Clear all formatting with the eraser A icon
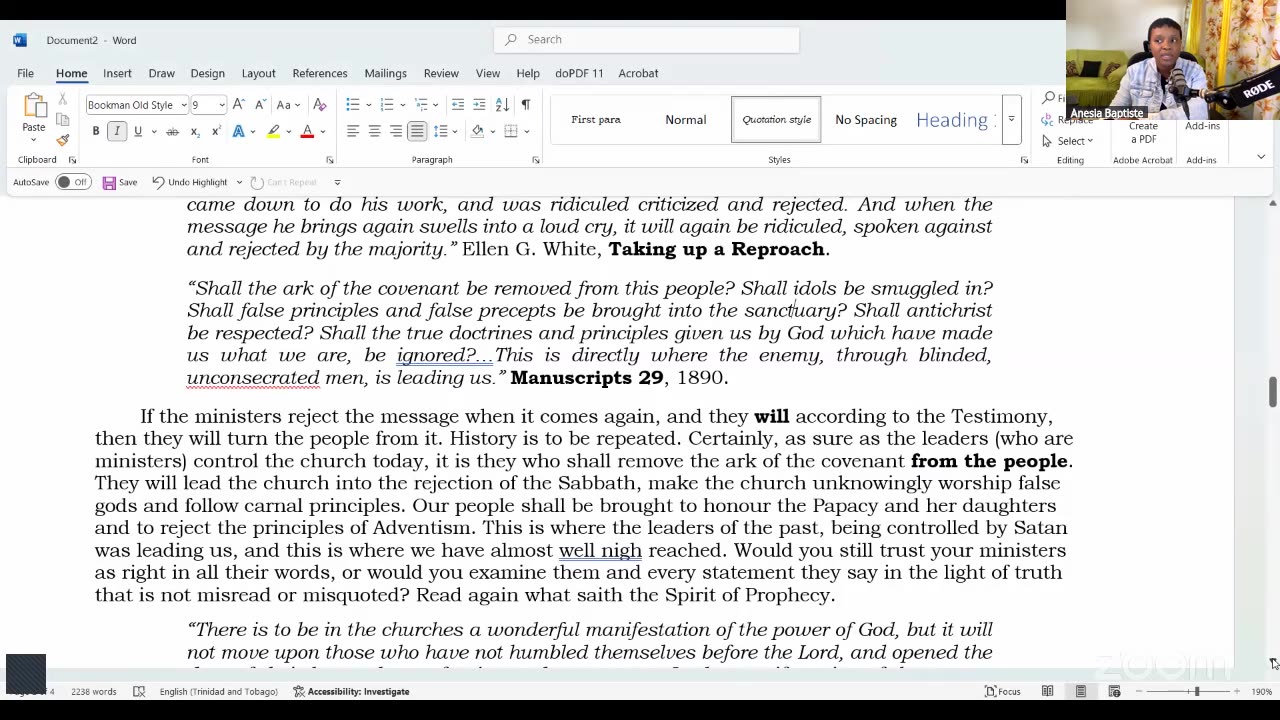The height and width of the screenshot is (720, 1280). [x=320, y=105]
